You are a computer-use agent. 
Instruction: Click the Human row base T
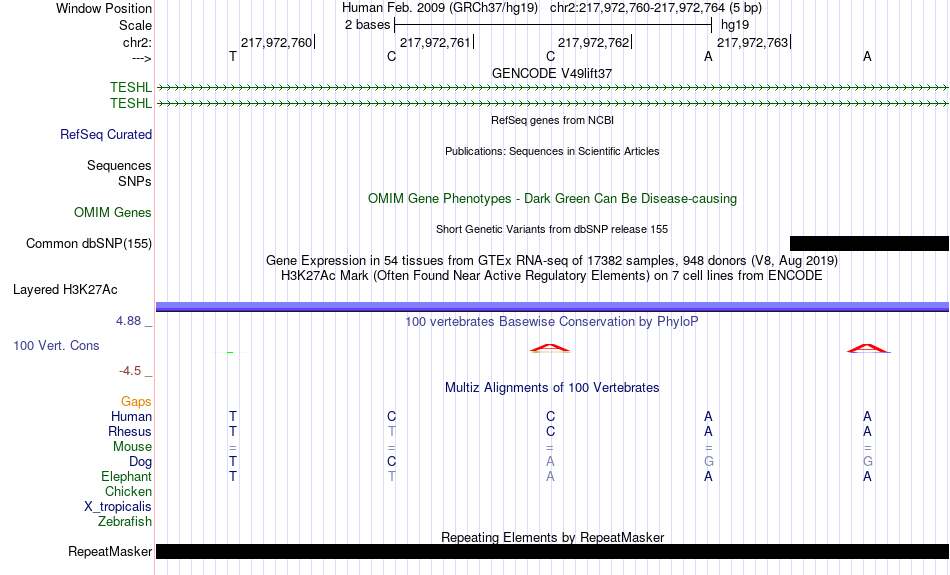tap(233, 416)
